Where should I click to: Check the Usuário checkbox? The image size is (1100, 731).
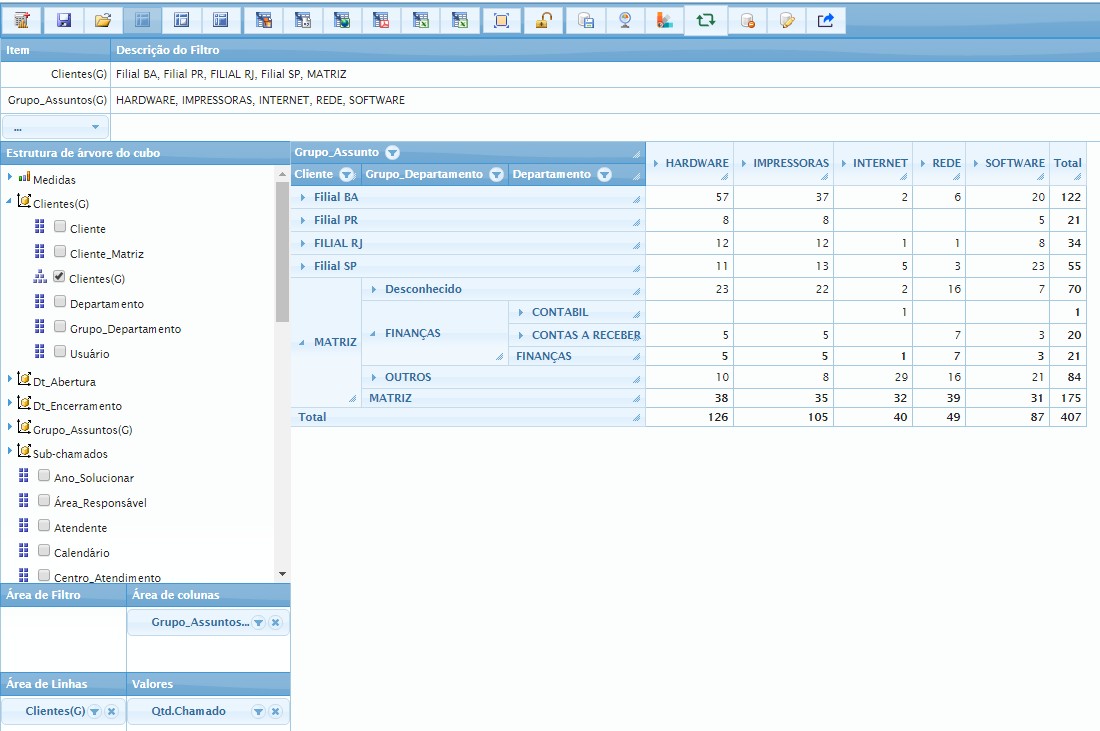click(60, 351)
